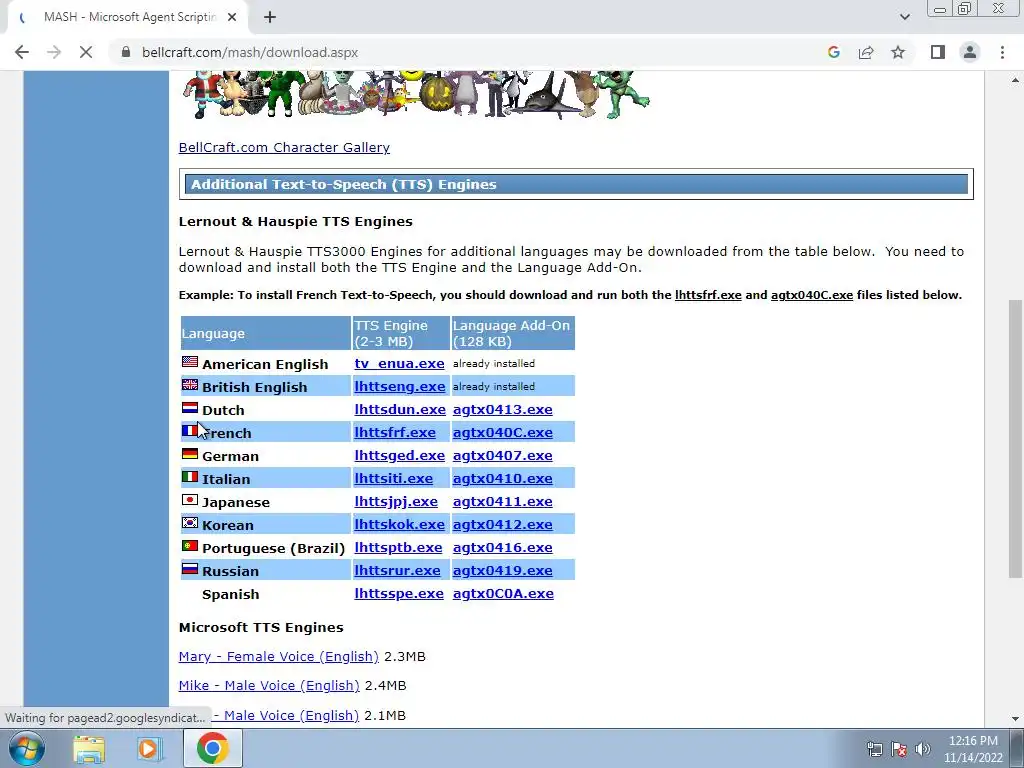Viewport: 1024px width, 768px height.
Task: Open Windows Explorer from taskbar
Action: point(89,748)
